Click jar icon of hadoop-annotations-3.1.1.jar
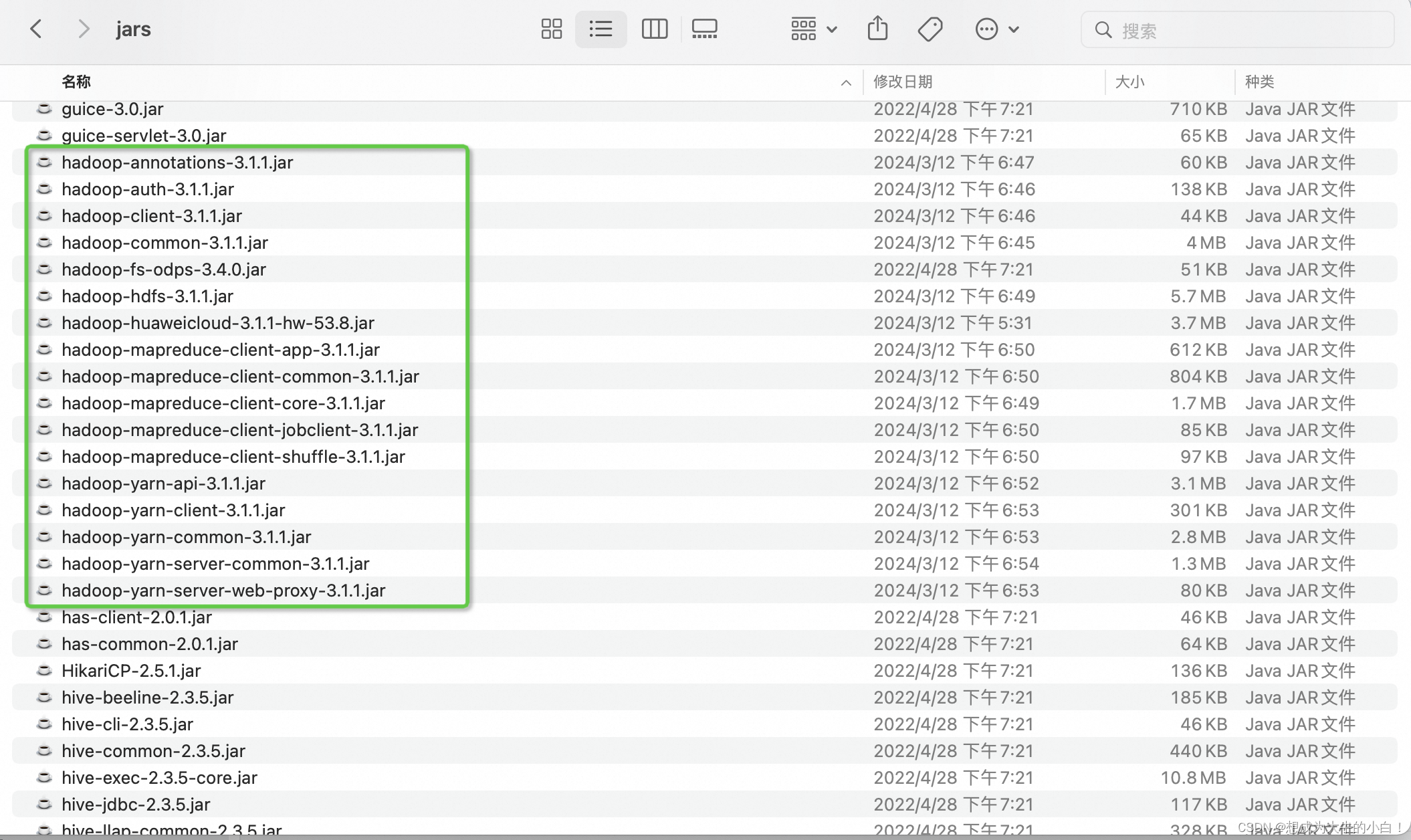 44,162
